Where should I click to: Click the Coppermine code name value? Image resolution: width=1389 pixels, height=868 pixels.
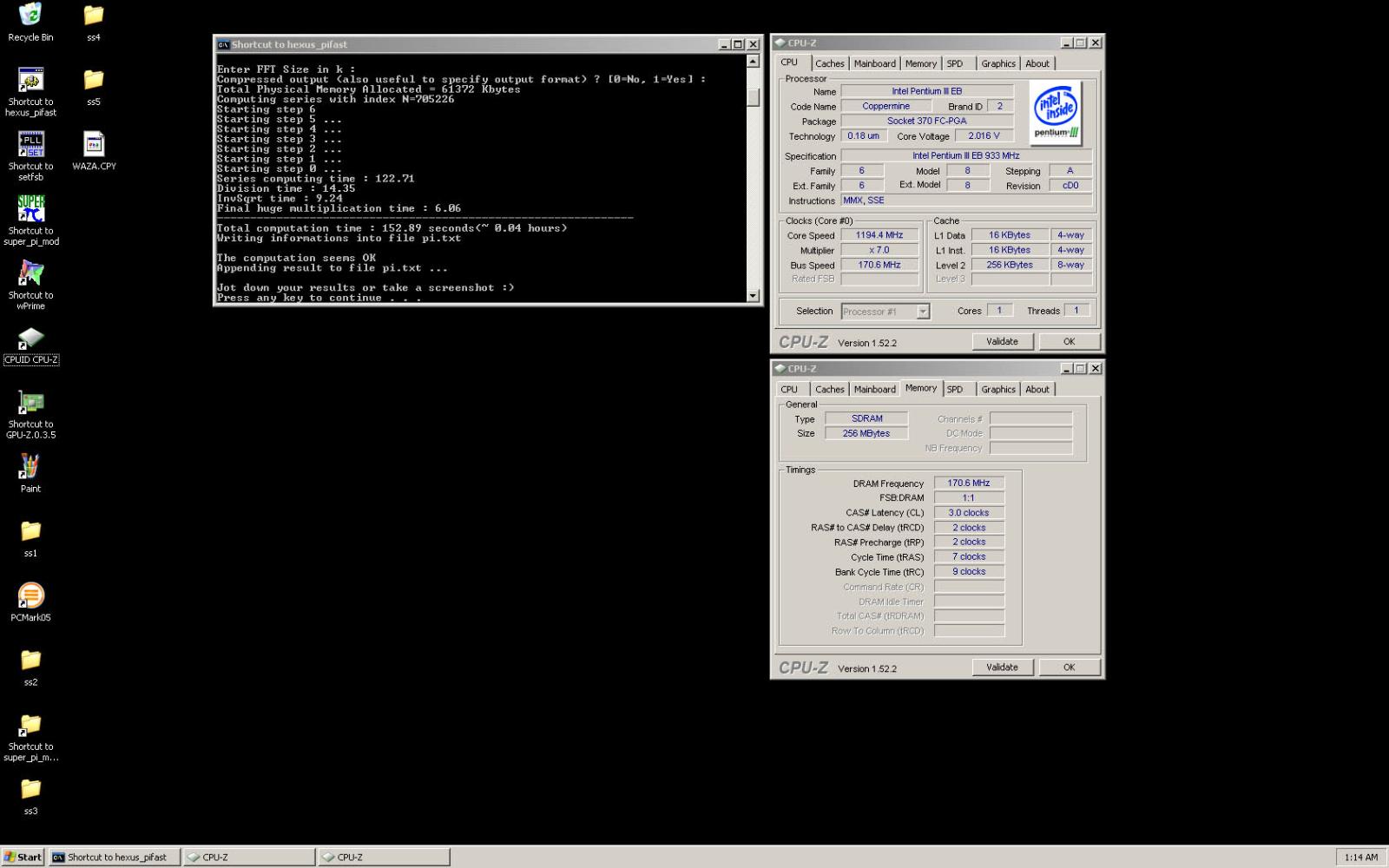pyautogui.click(x=885, y=106)
